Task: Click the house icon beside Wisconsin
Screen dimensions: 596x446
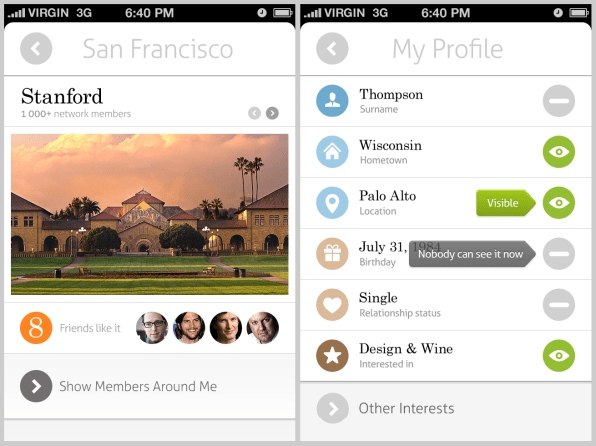Action: [x=332, y=152]
